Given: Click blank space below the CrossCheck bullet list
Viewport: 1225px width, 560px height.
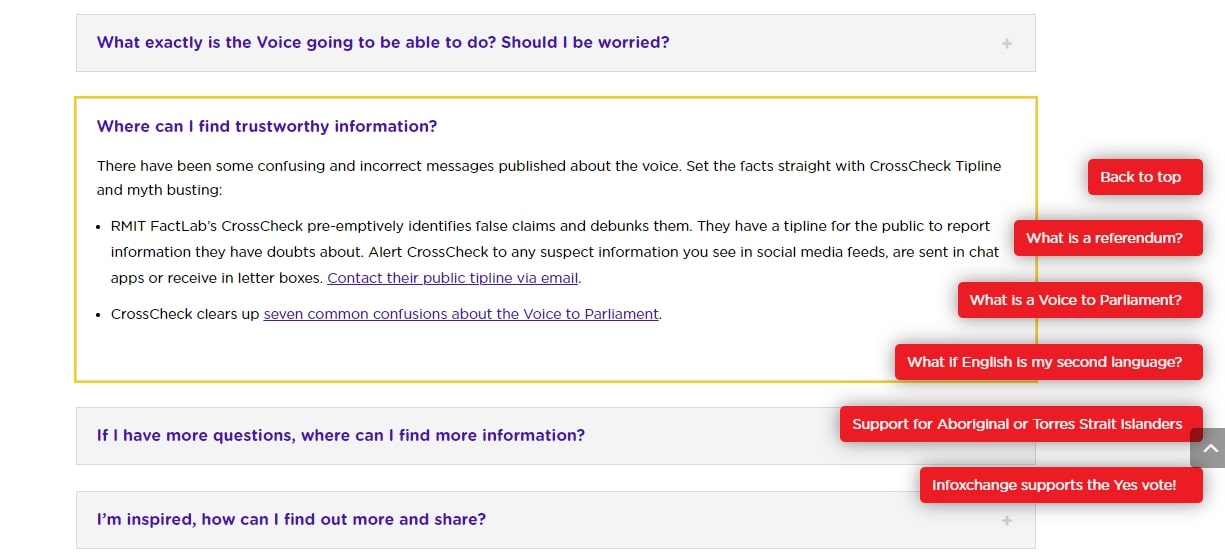Looking at the screenshot, I should (500, 352).
